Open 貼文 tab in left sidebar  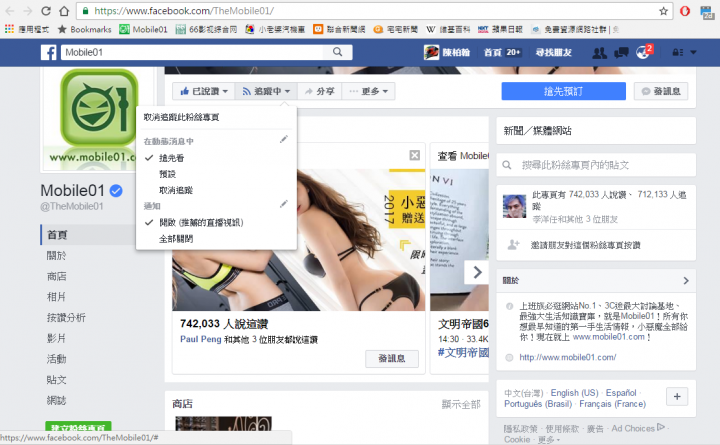point(56,380)
